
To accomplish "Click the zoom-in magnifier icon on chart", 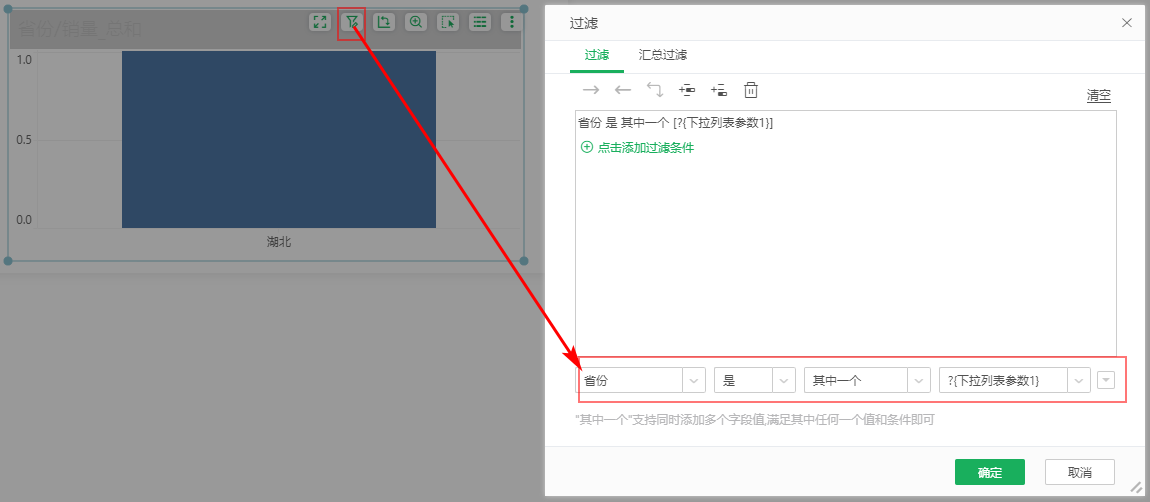I will click(416, 22).
